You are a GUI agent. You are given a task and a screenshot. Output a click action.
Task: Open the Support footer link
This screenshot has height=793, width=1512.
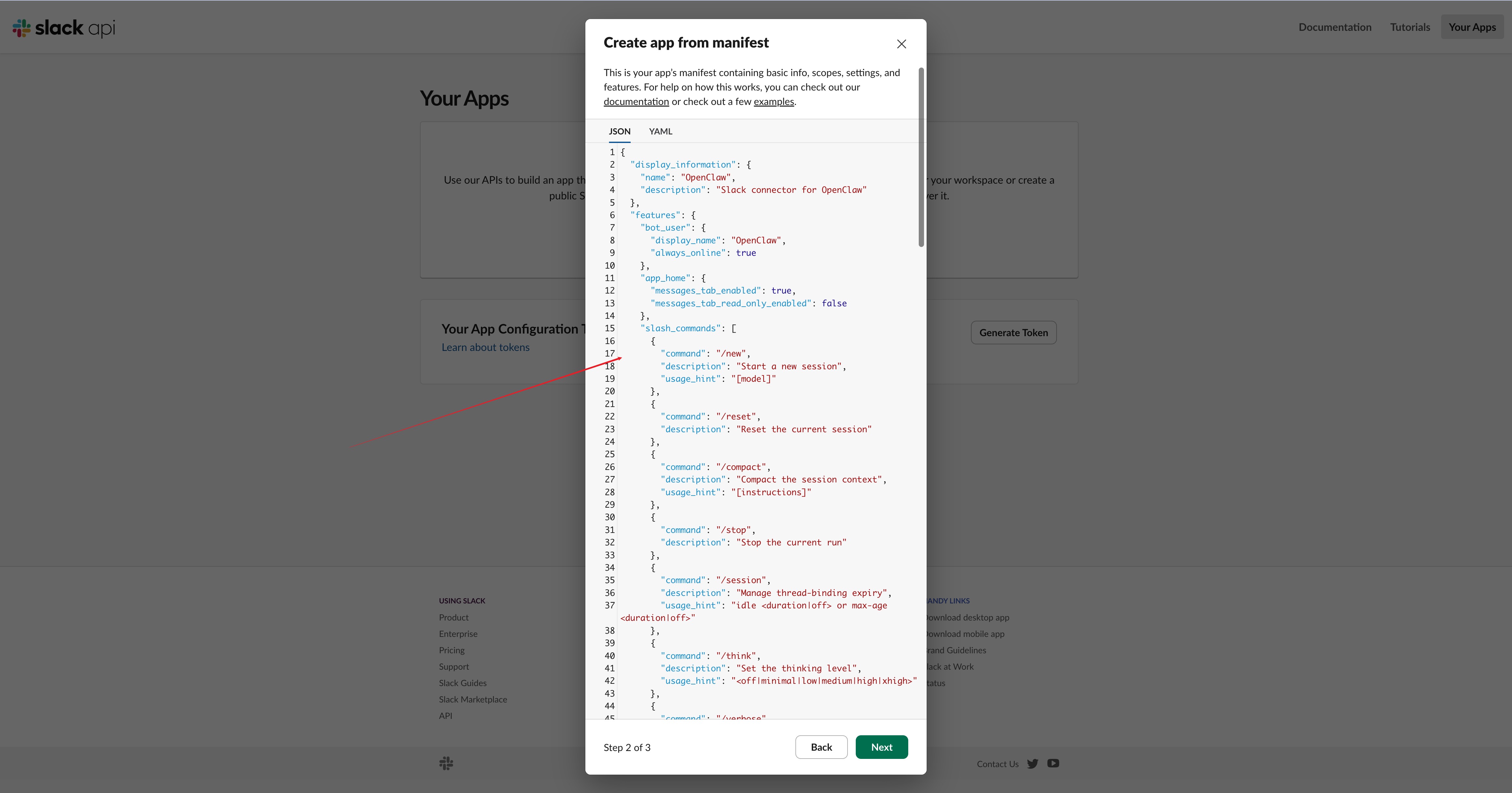(x=454, y=667)
